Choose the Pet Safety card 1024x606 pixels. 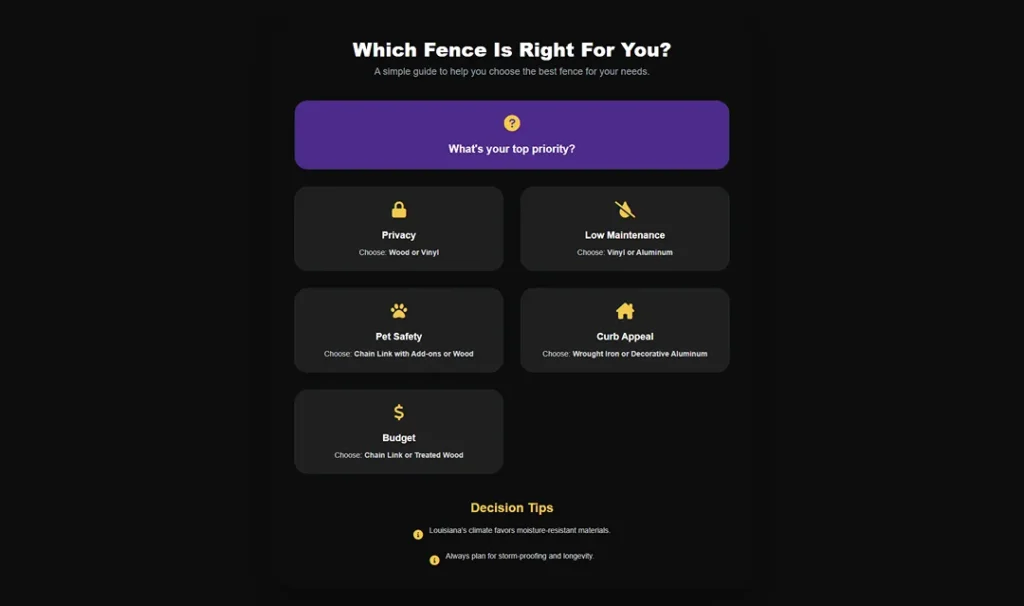point(398,330)
